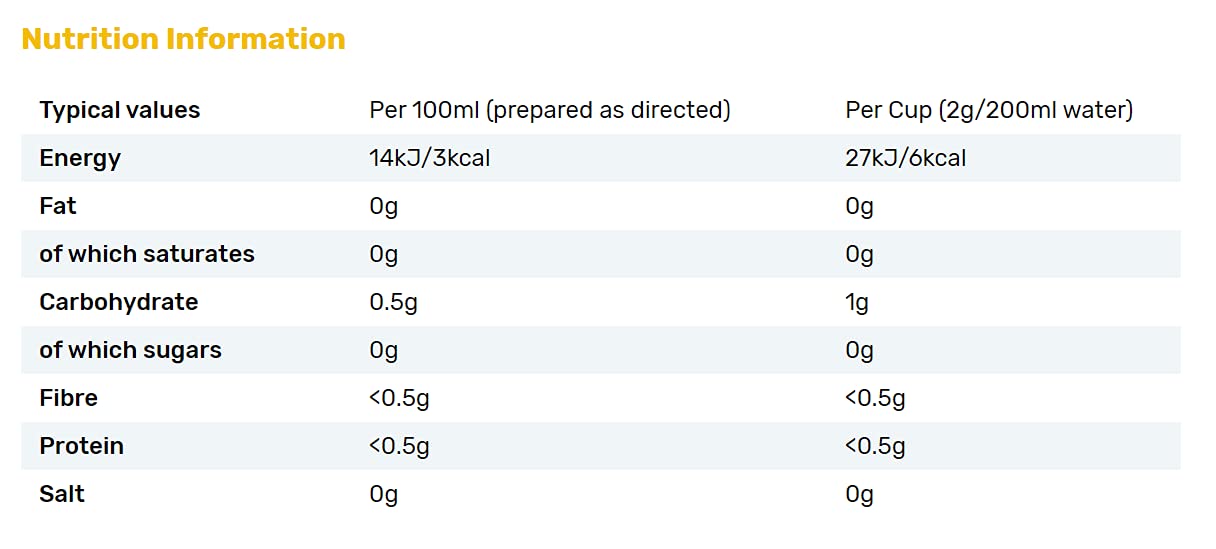Click the Salt row label
The height and width of the screenshot is (549, 1216).
62,494
